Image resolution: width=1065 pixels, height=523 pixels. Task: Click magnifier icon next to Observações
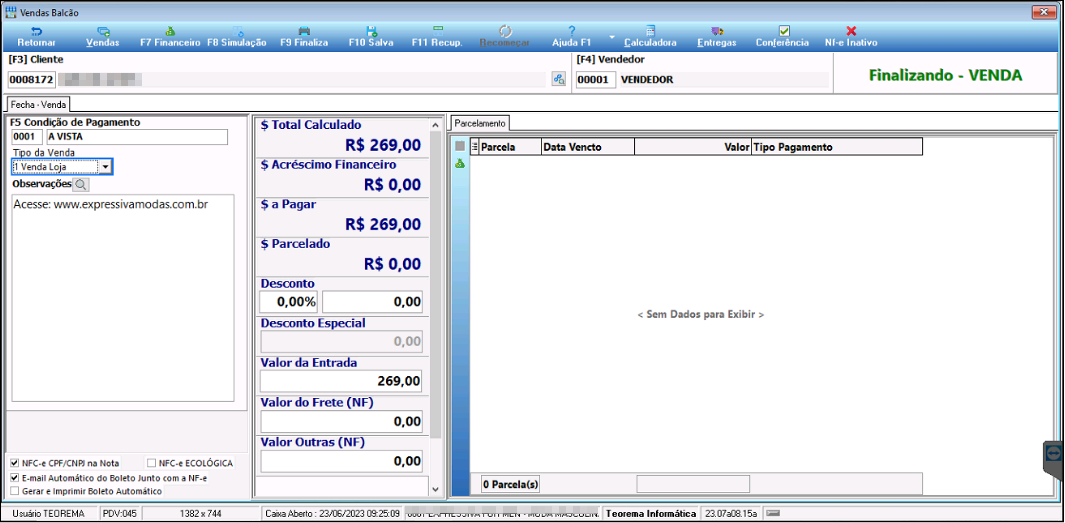pos(81,184)
